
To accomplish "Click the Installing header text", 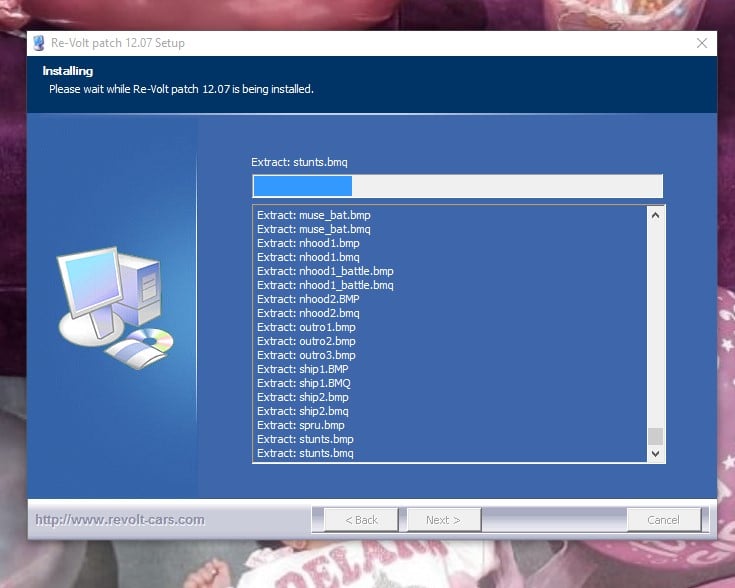I will 67,72.
